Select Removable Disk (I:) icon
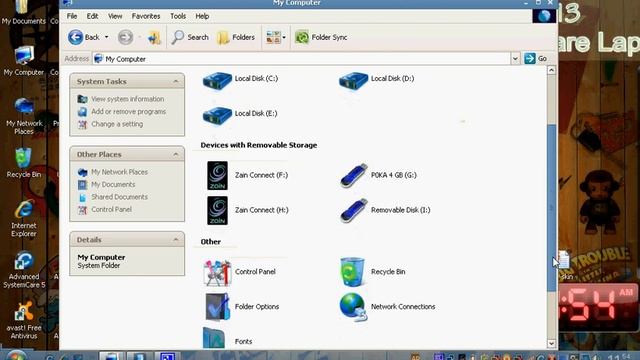This screenshot has width=640, height=360. point(385,210)
